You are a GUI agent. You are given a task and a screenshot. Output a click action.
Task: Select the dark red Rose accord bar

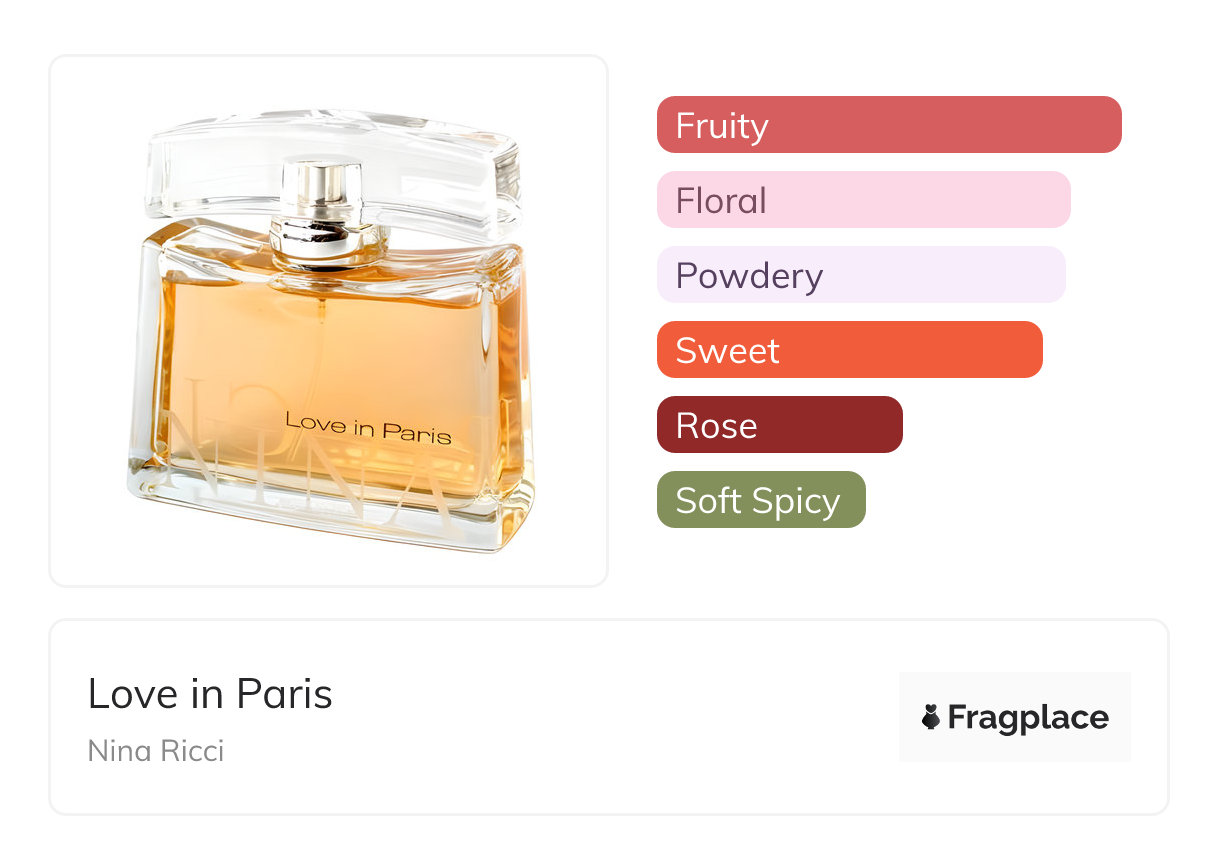[x=779, y=425]
